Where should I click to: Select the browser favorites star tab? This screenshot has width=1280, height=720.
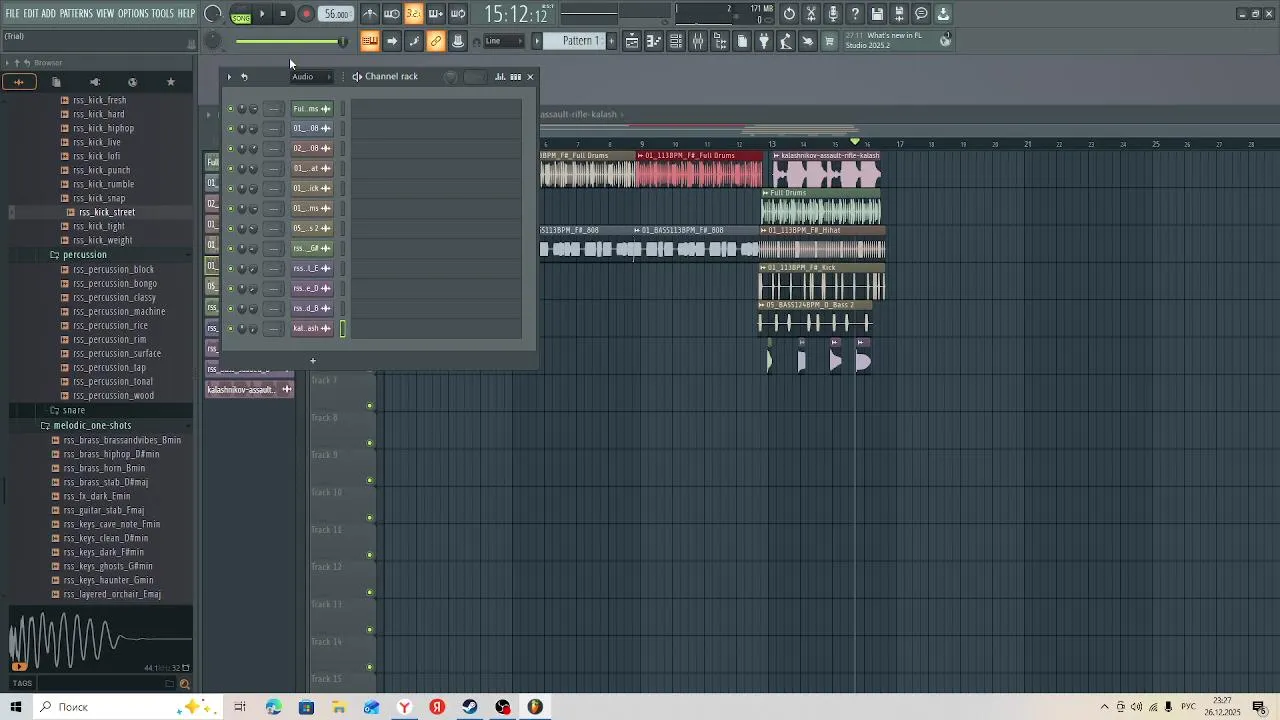[170, 82]
